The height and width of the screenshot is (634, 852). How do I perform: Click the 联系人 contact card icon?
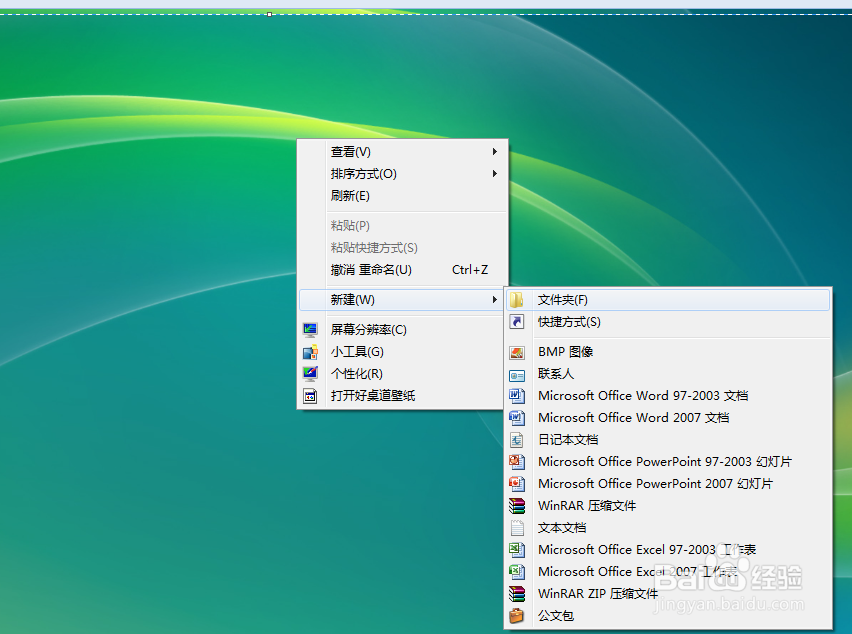(516, 375)
